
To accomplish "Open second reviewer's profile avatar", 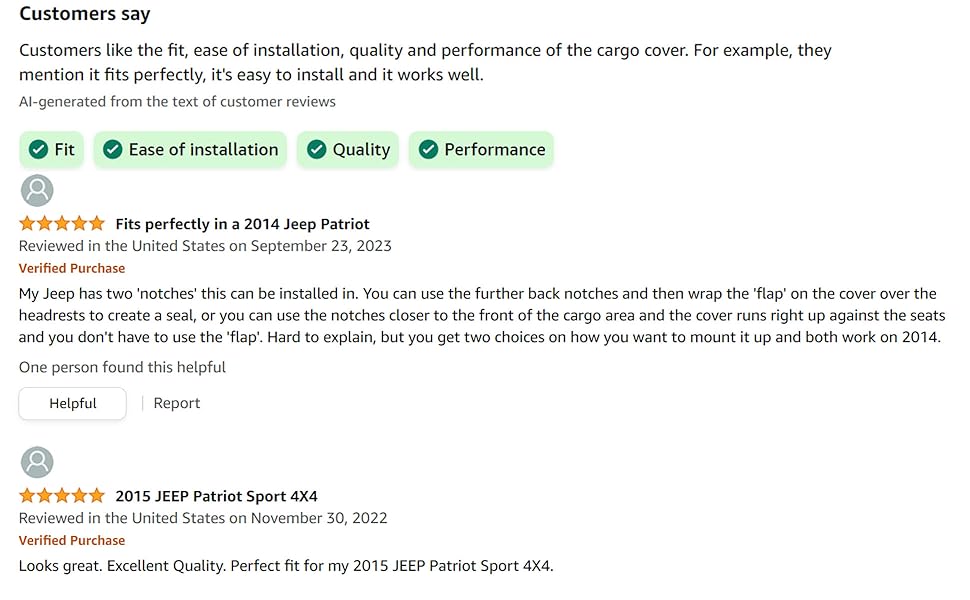I will pyautogui.click(x=37, y=462).
